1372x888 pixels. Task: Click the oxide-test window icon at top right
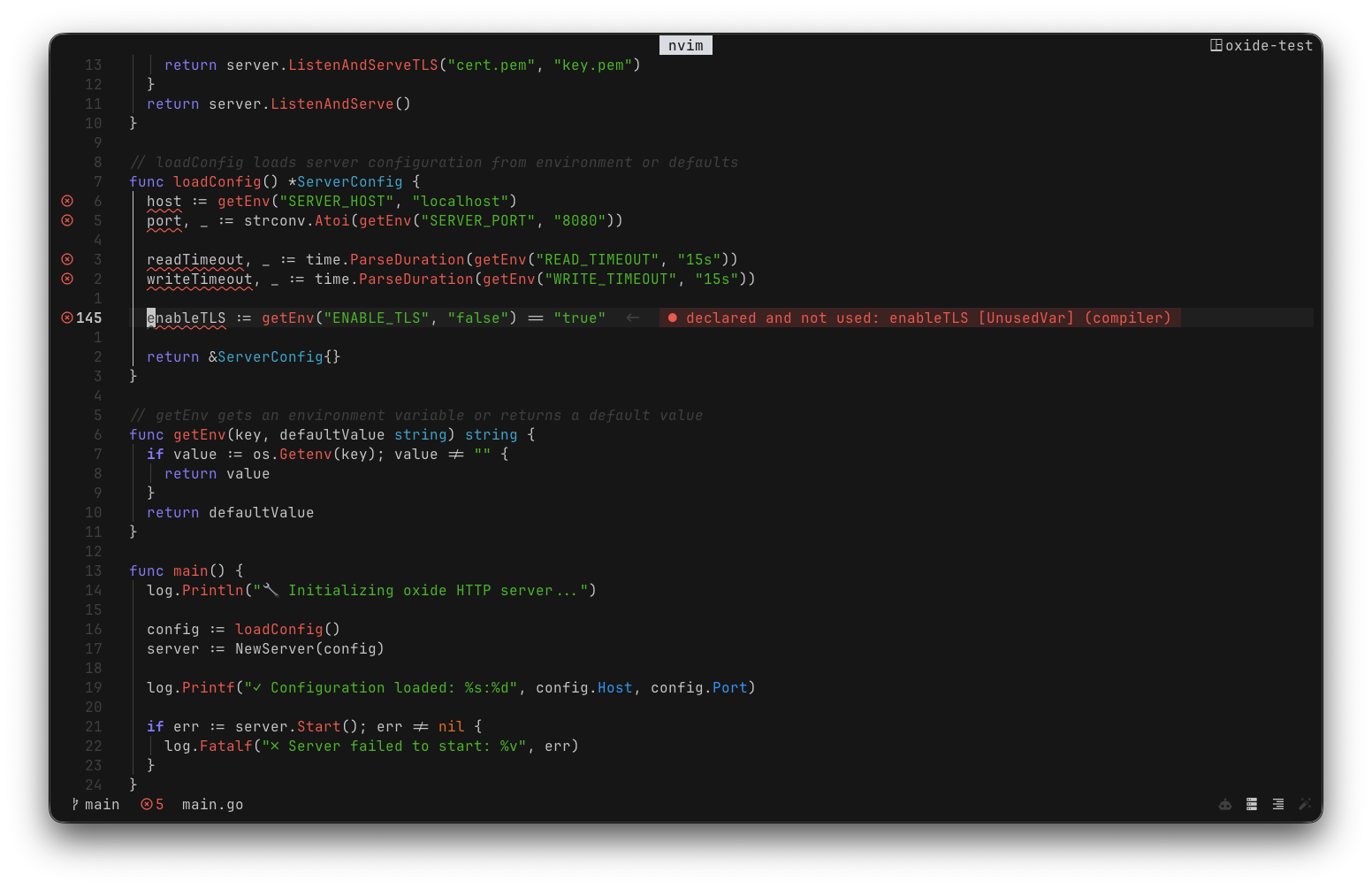coord(1216,45)
